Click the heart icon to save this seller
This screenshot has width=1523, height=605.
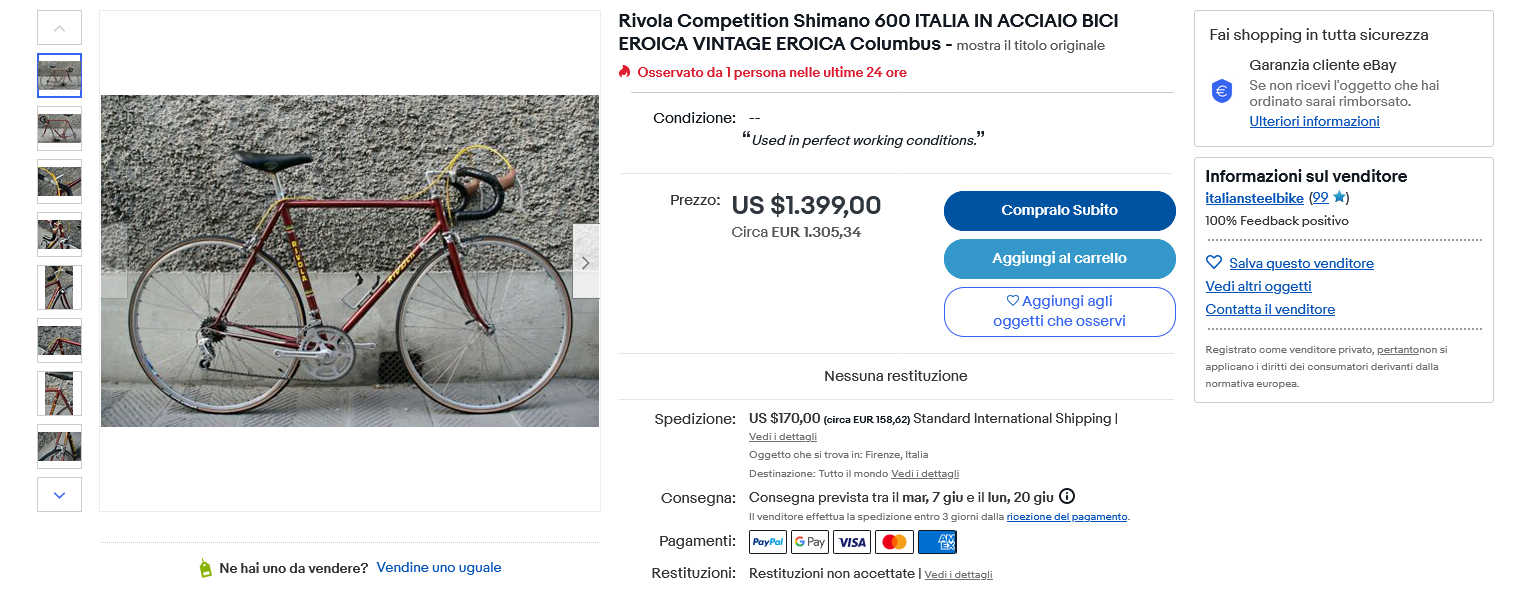point(1214,263)
